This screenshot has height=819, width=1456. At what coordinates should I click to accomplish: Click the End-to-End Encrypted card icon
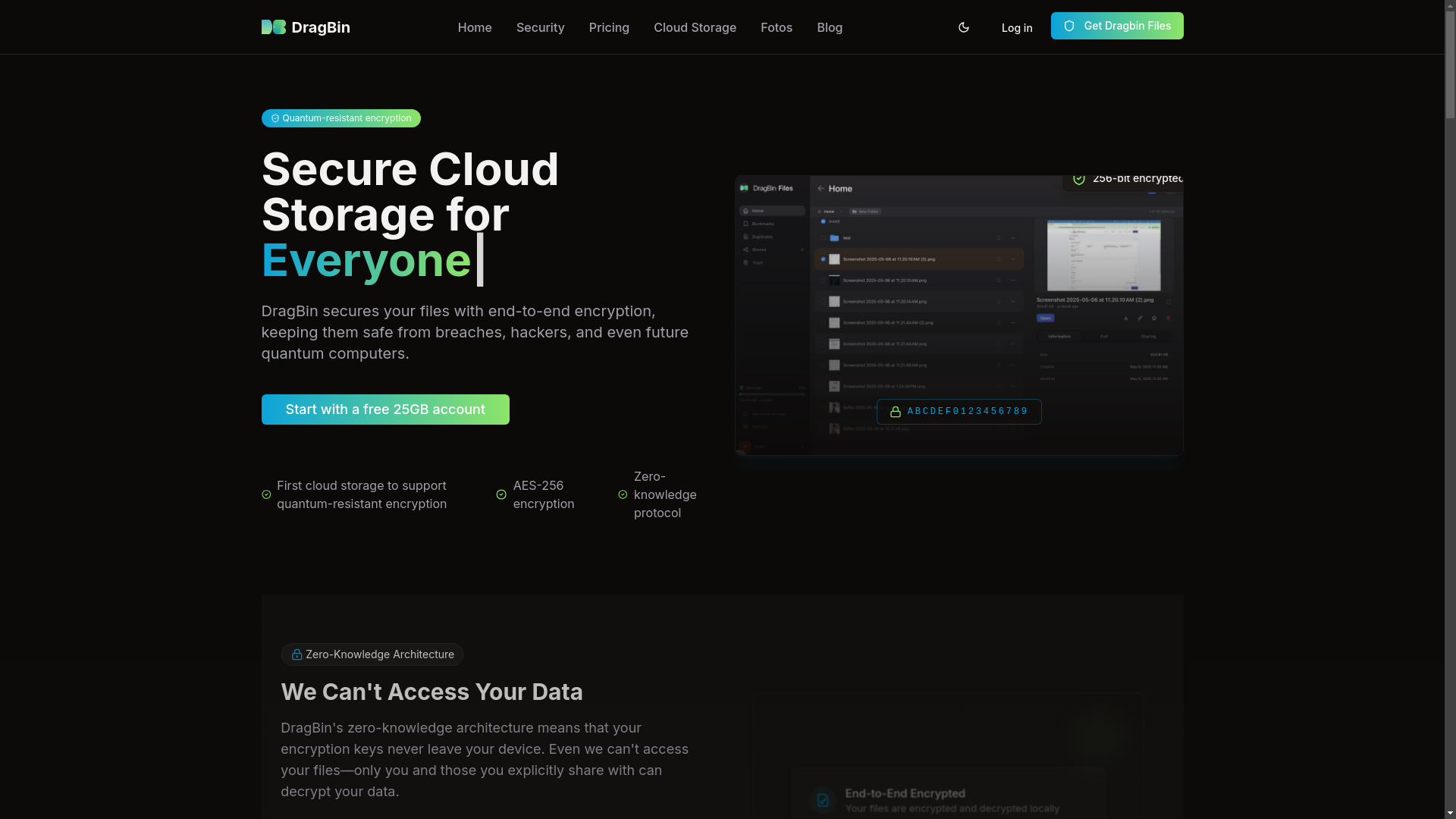(x=823, y=800)
